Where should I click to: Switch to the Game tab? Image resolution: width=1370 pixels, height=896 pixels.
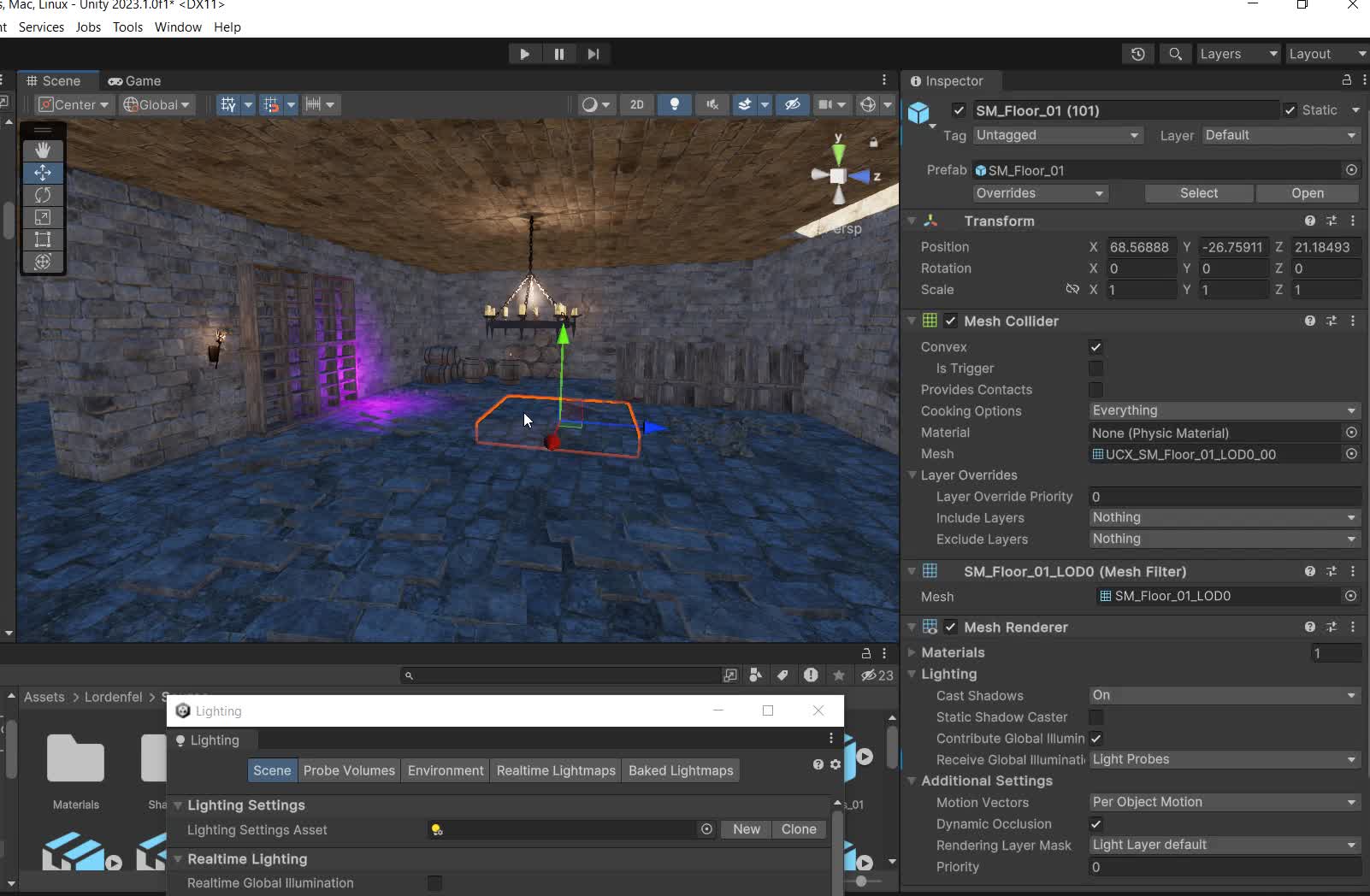pyautogui.click(x=134, y=81)
